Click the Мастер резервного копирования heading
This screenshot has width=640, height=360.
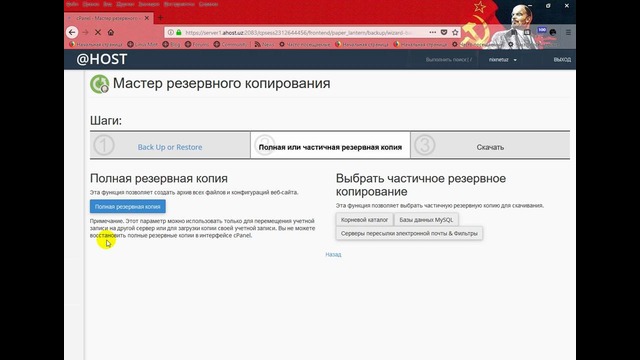[222, 83]
